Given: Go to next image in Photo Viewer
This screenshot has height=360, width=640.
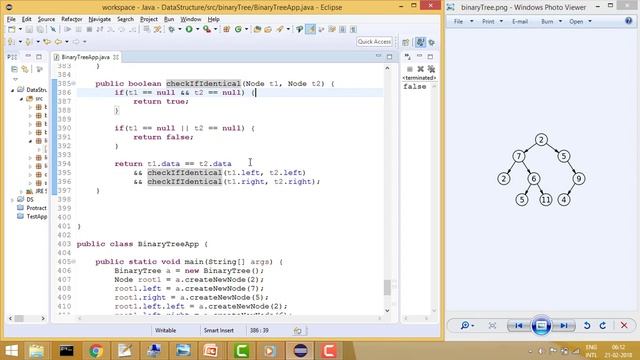Looking at the screenshot, I should 564,325.
